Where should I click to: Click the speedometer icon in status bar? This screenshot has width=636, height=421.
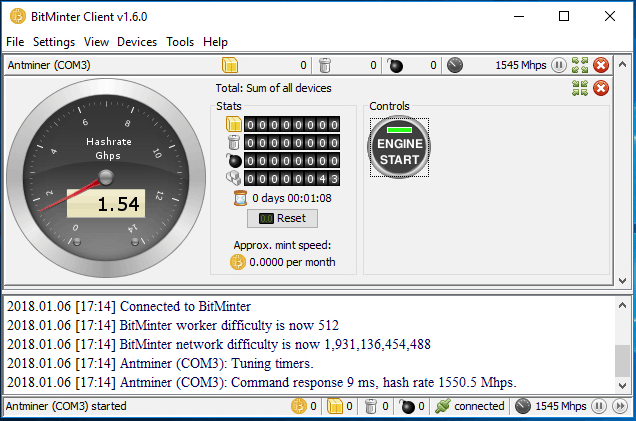[x=522, y=407]
